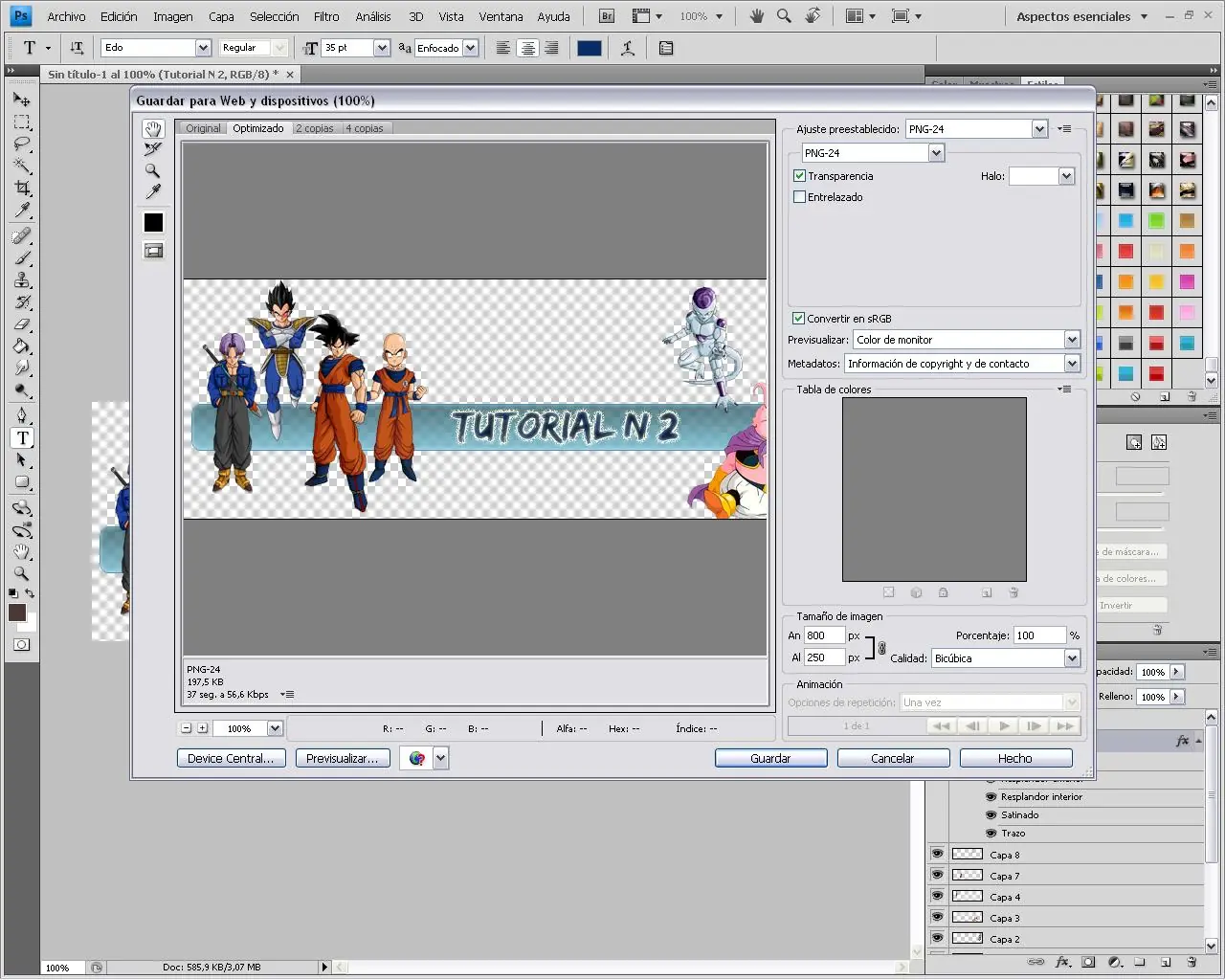Open Device Central from the dialog
Screen dimensions: 1225x980
231,758
